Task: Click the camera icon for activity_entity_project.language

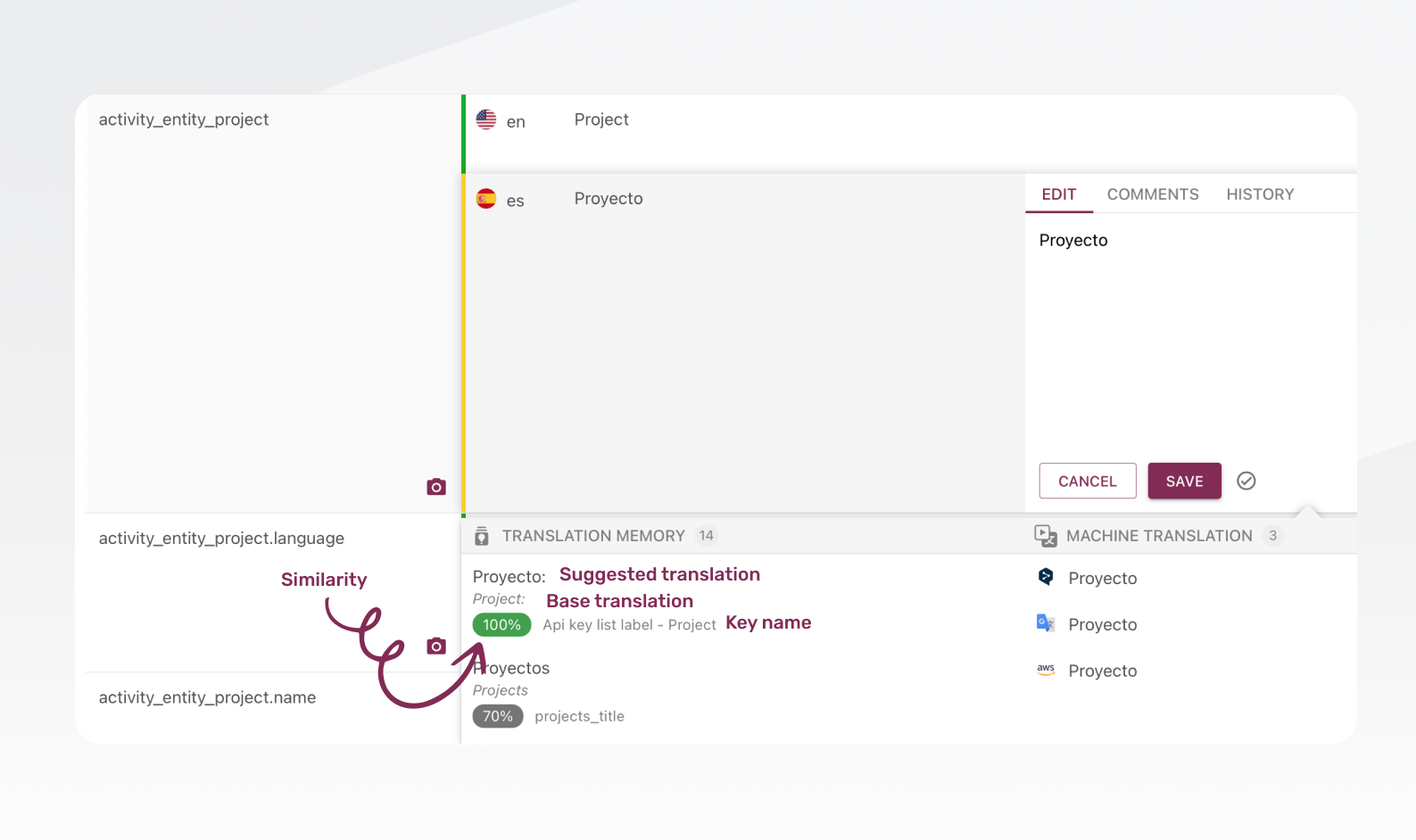Action: pos(435,646)
